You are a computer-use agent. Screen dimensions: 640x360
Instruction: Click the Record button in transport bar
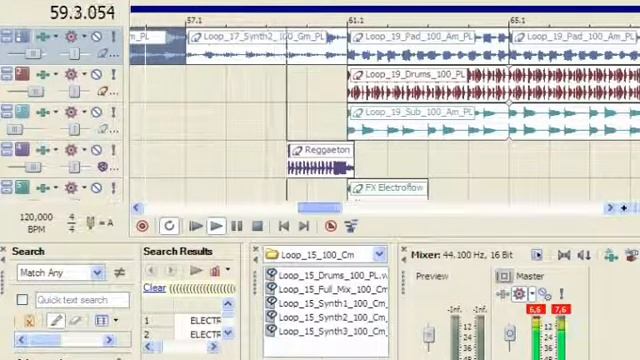(x=142, y=226)
